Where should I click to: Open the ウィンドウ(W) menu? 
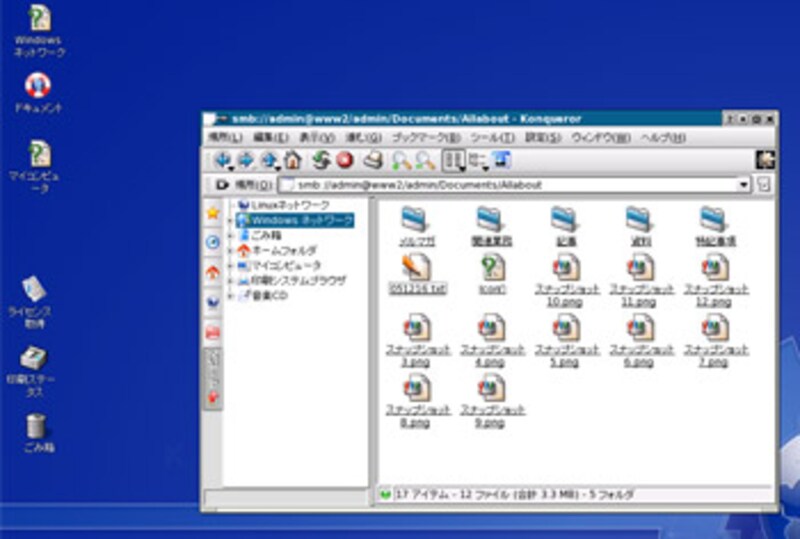601,137
